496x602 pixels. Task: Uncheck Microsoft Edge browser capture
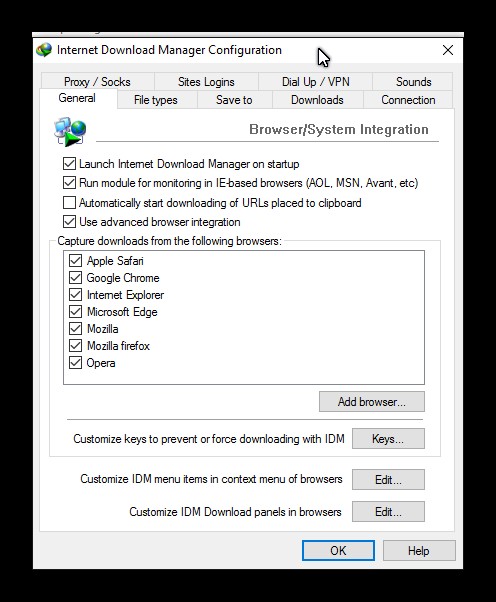coord(75,312)
